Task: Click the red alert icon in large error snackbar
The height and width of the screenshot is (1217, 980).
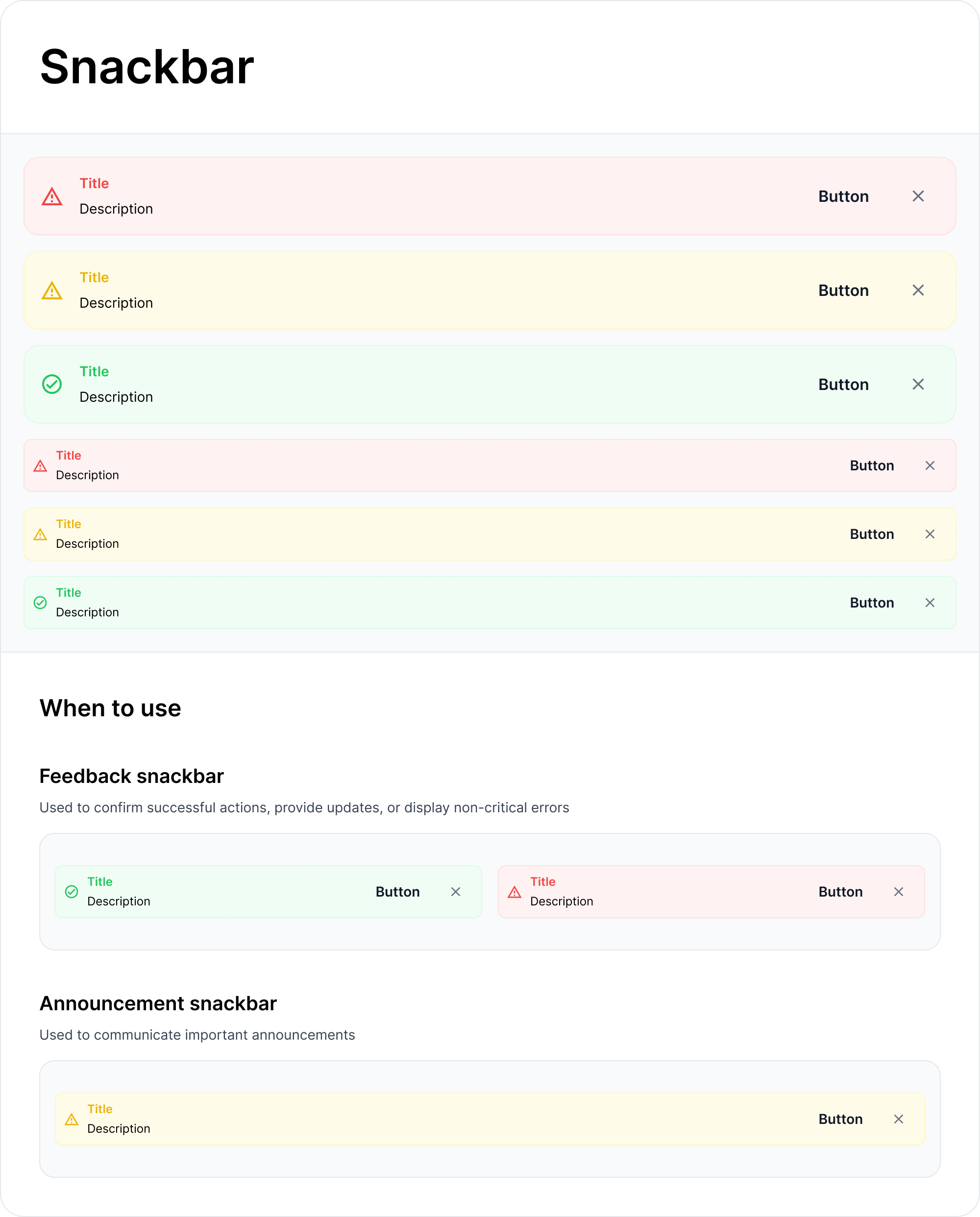Action: (x=52, y=197)
